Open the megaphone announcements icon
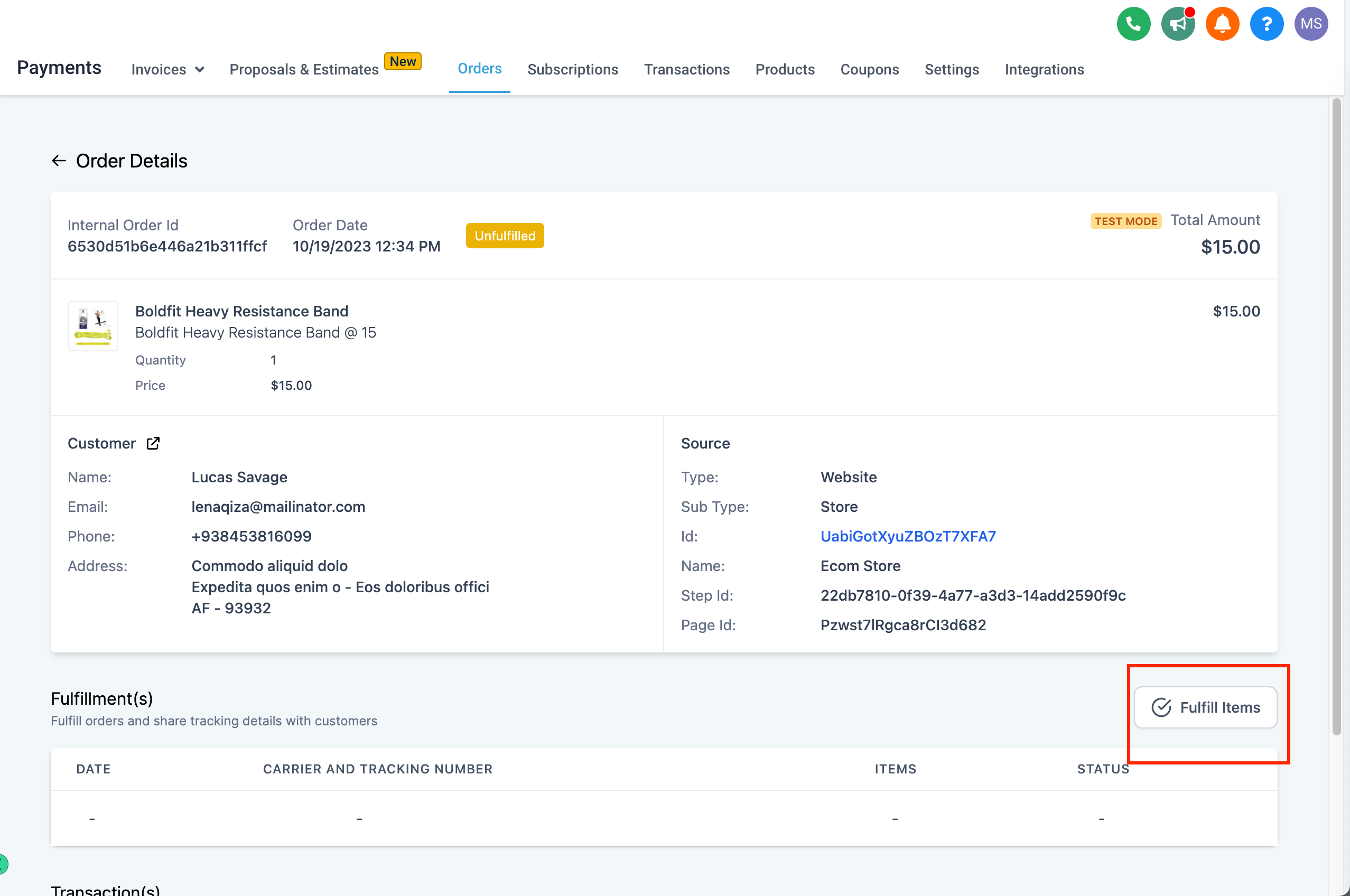Viewport: 1350px width, 896px height. click(1178, 24)
